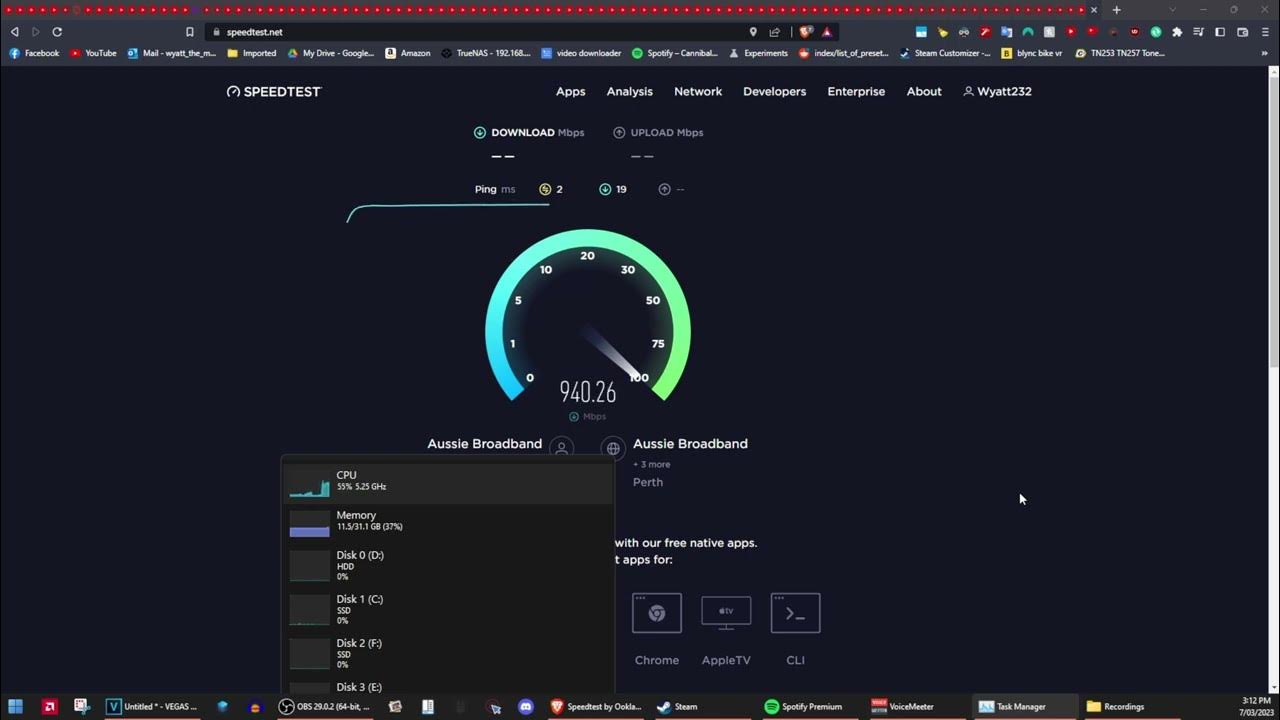Open the Imported bookmarks folder
Viewport: 1280px width, 720px height.
252,53
